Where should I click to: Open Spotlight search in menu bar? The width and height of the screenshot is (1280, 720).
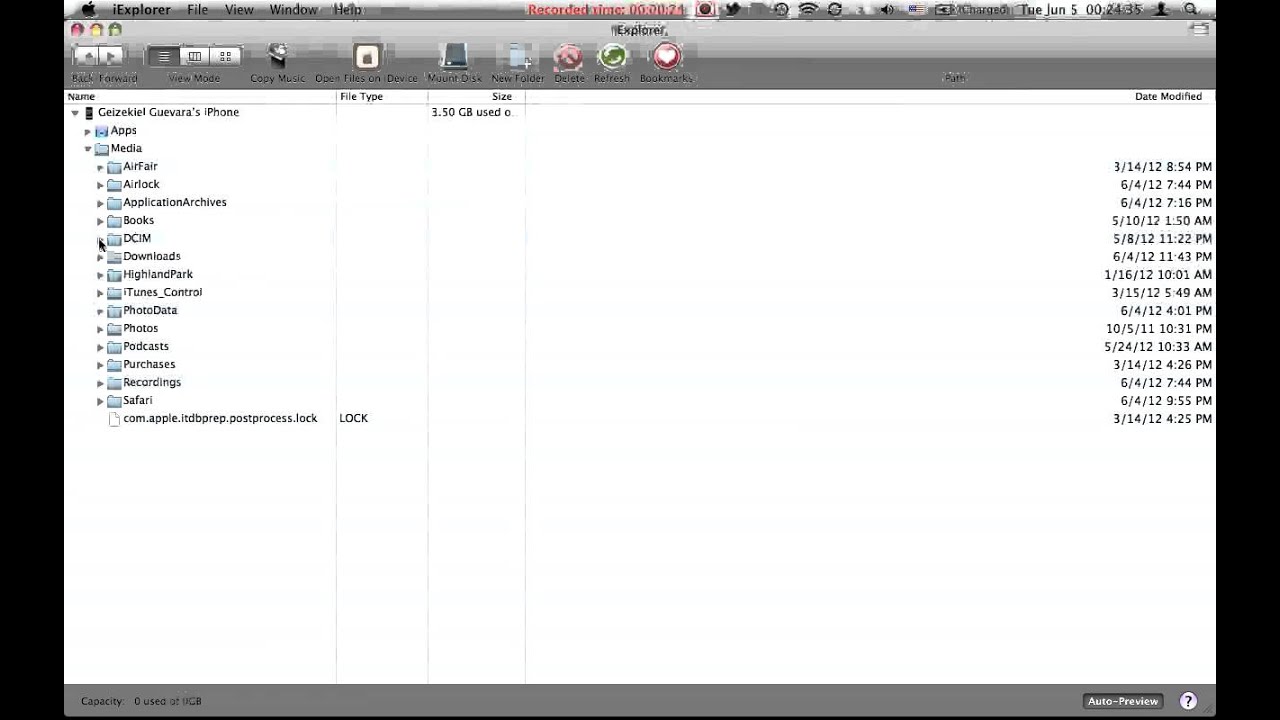(x=1190, y=9)
